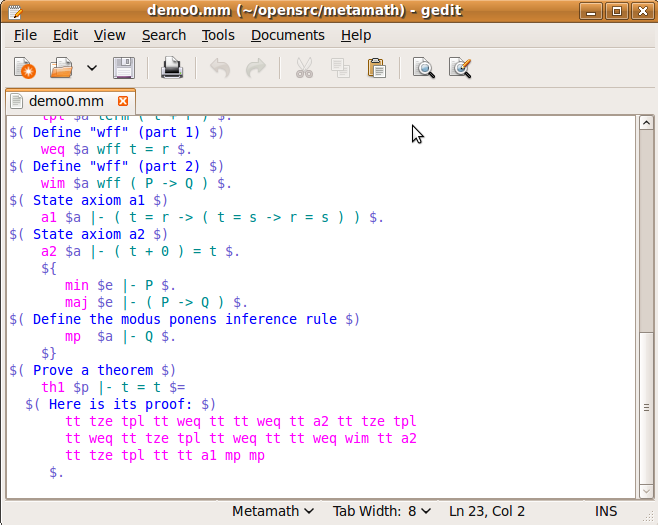Open Find with magnifier icon
Screen dimensions: 658x525
[424, 68]
